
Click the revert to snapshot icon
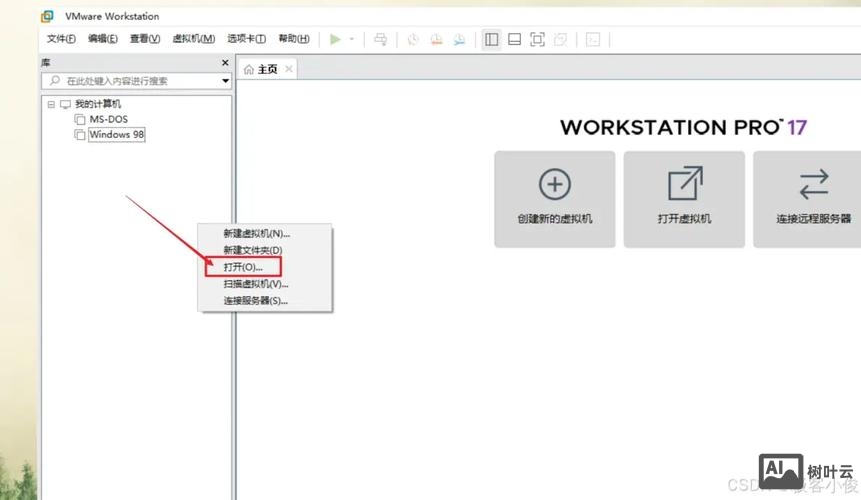pyautogui.click(x=435, y=39)
